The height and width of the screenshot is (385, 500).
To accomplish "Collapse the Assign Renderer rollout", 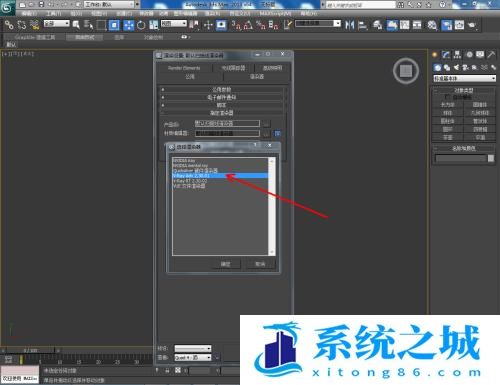I will [222, 113].
